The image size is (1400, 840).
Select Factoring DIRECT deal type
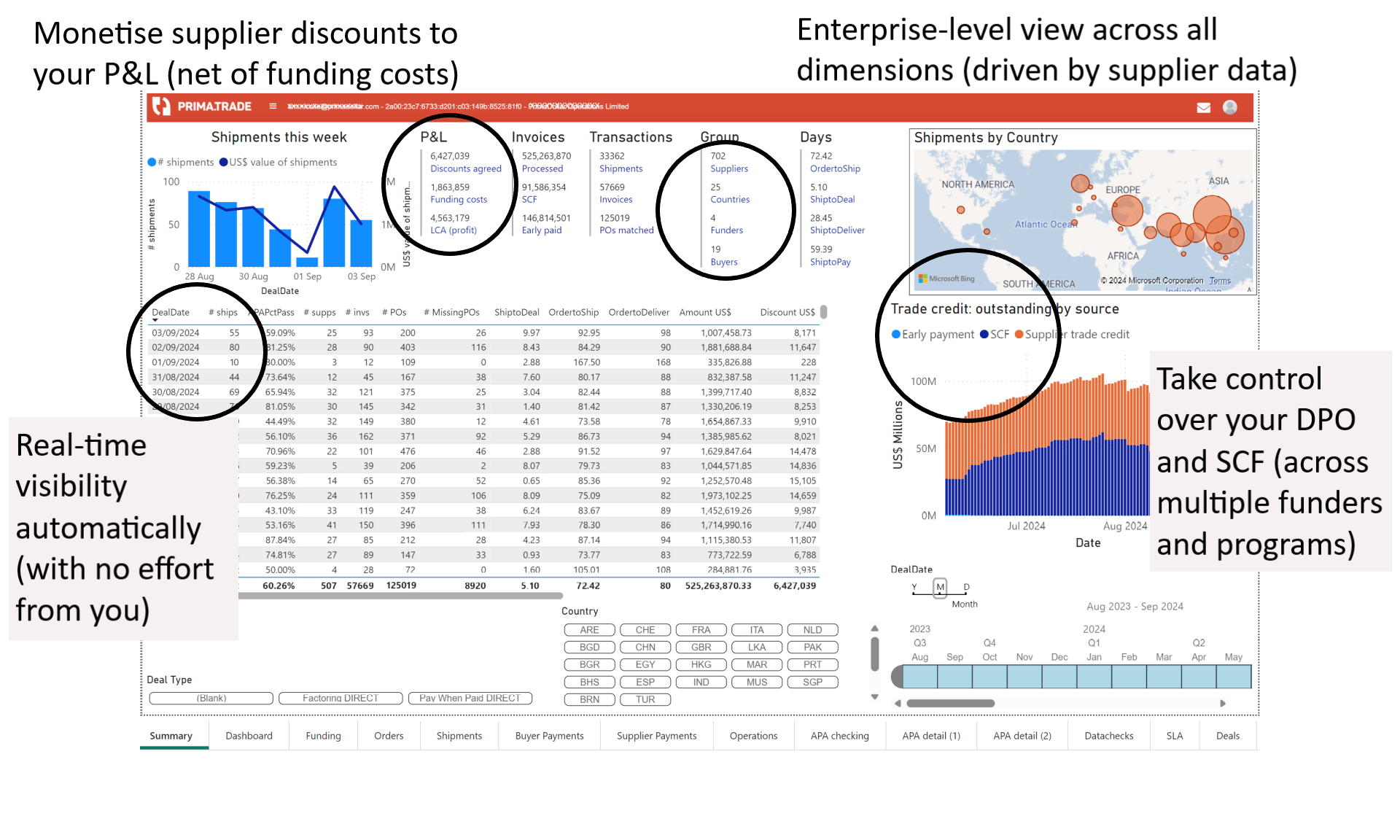point(341,699)
